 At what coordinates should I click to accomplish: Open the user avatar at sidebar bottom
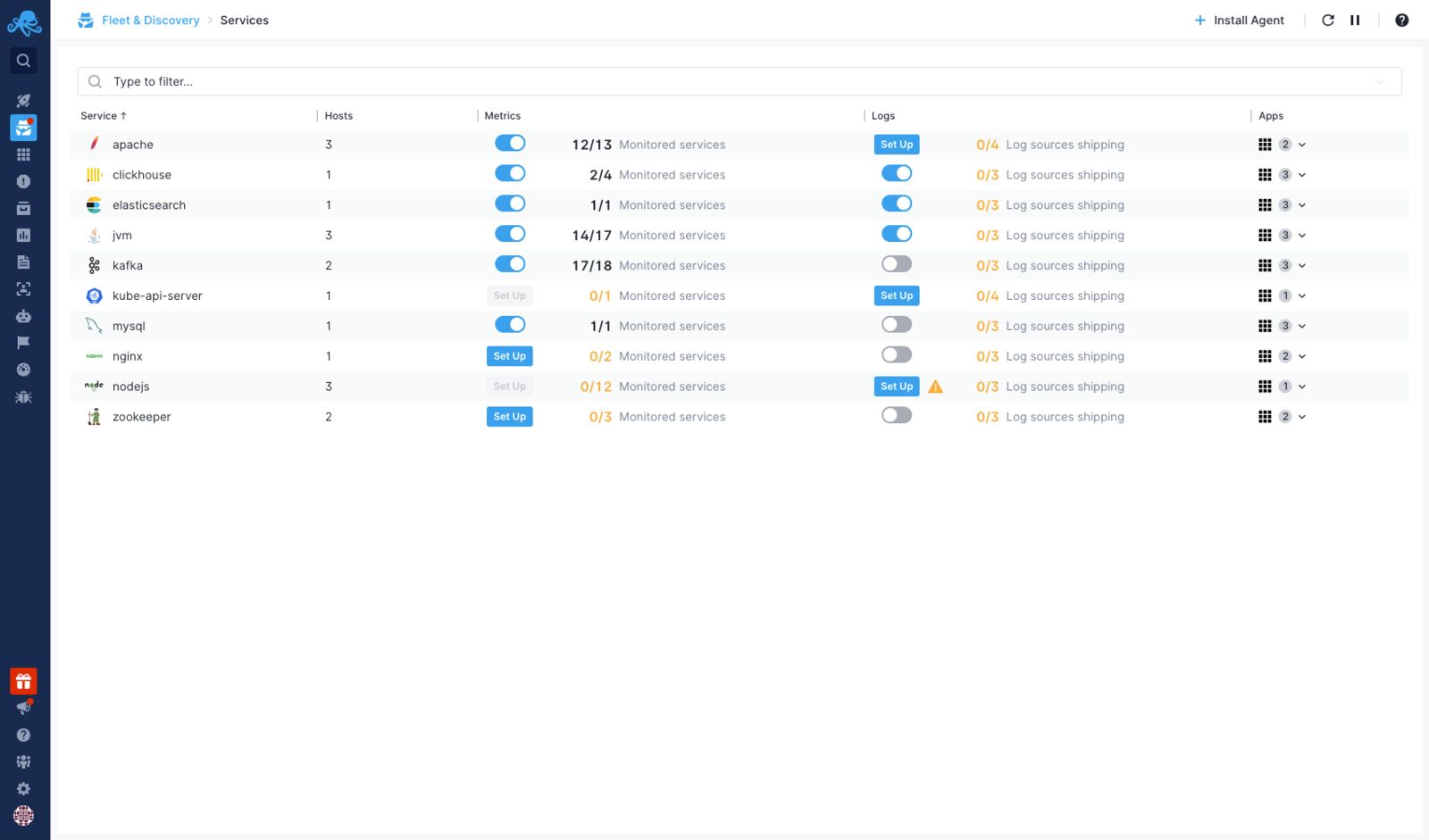click(x=24, y=815)
